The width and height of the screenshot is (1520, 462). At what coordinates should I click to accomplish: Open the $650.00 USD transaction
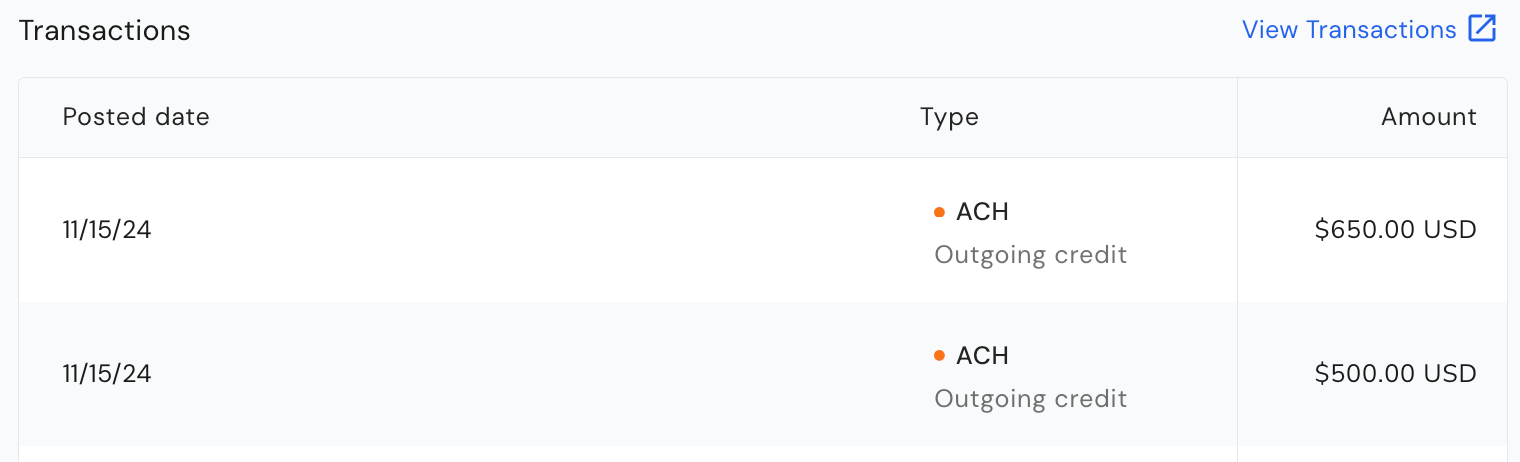(1396, 230)
